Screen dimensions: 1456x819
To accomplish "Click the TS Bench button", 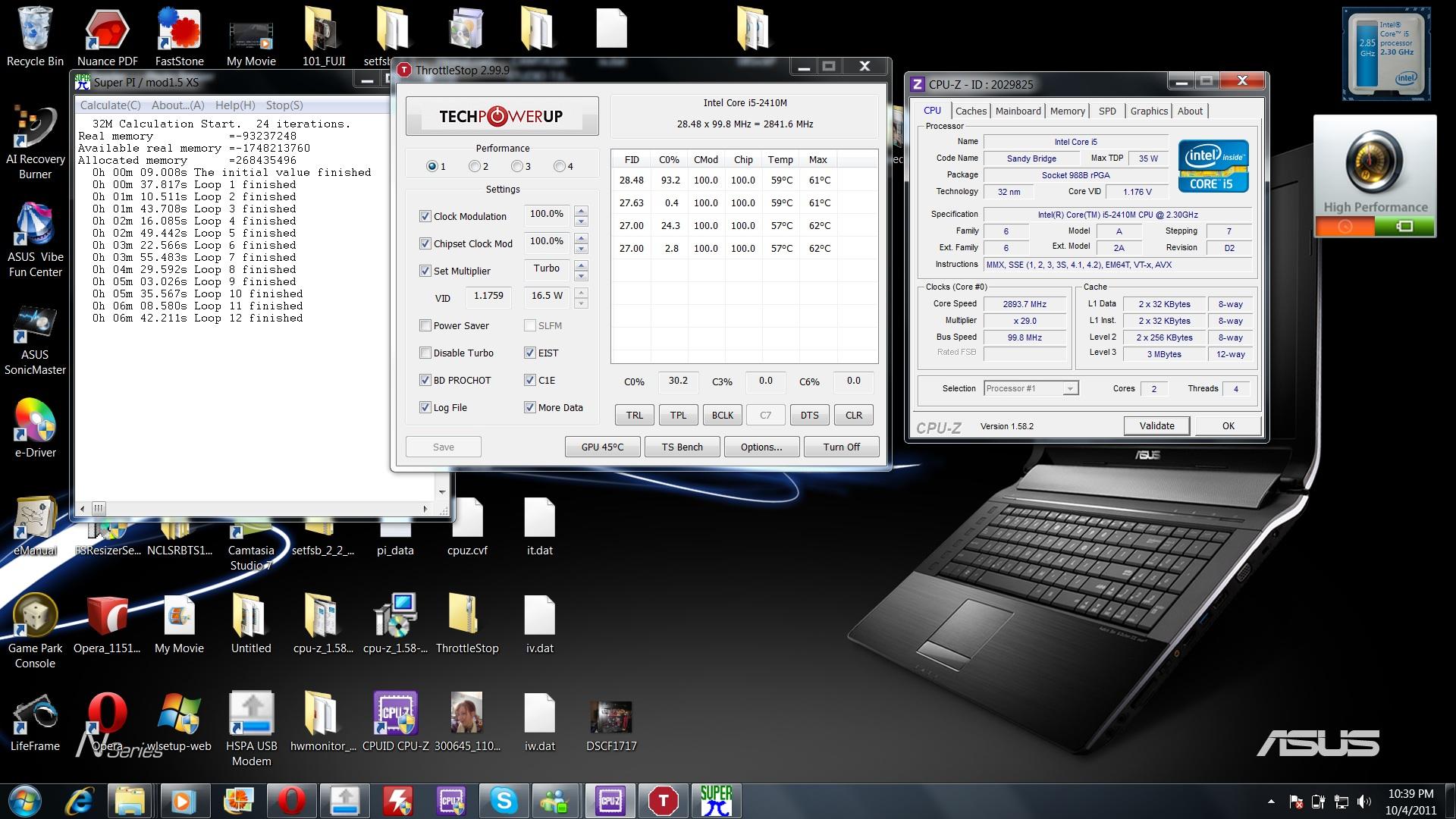I will tap(682, 447).
